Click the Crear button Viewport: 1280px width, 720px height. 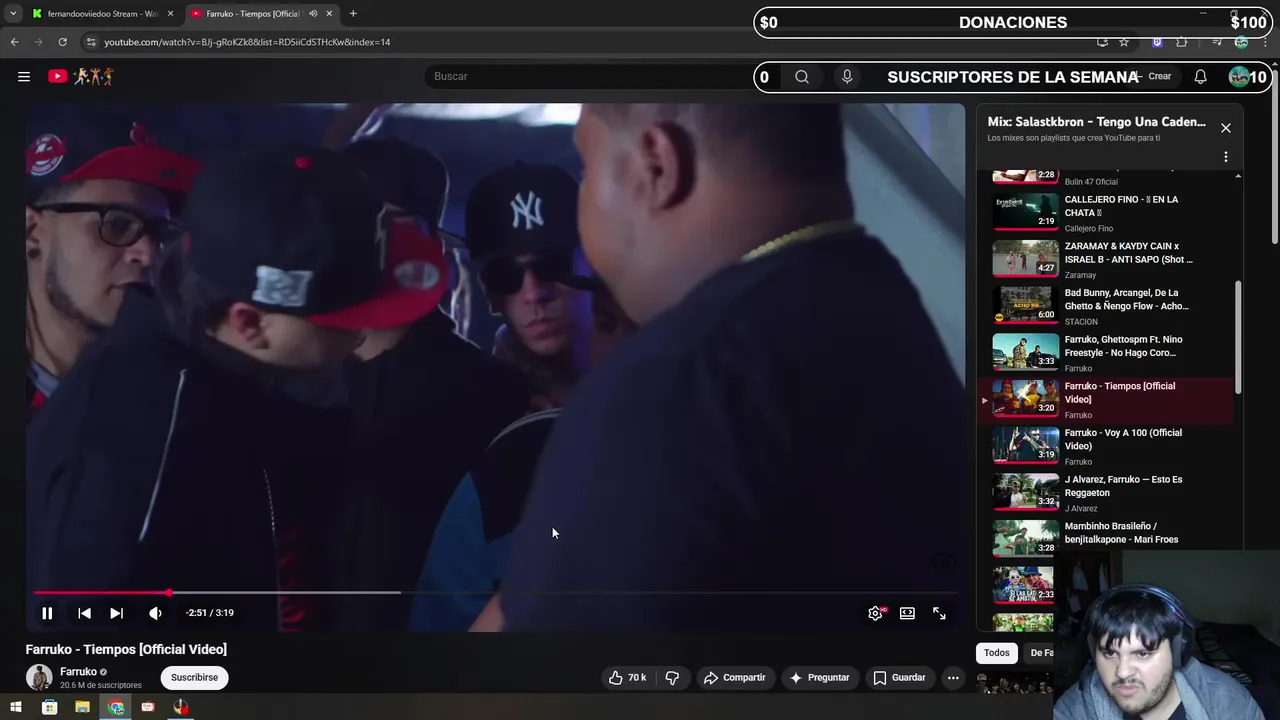click(x=1154, y=76)
